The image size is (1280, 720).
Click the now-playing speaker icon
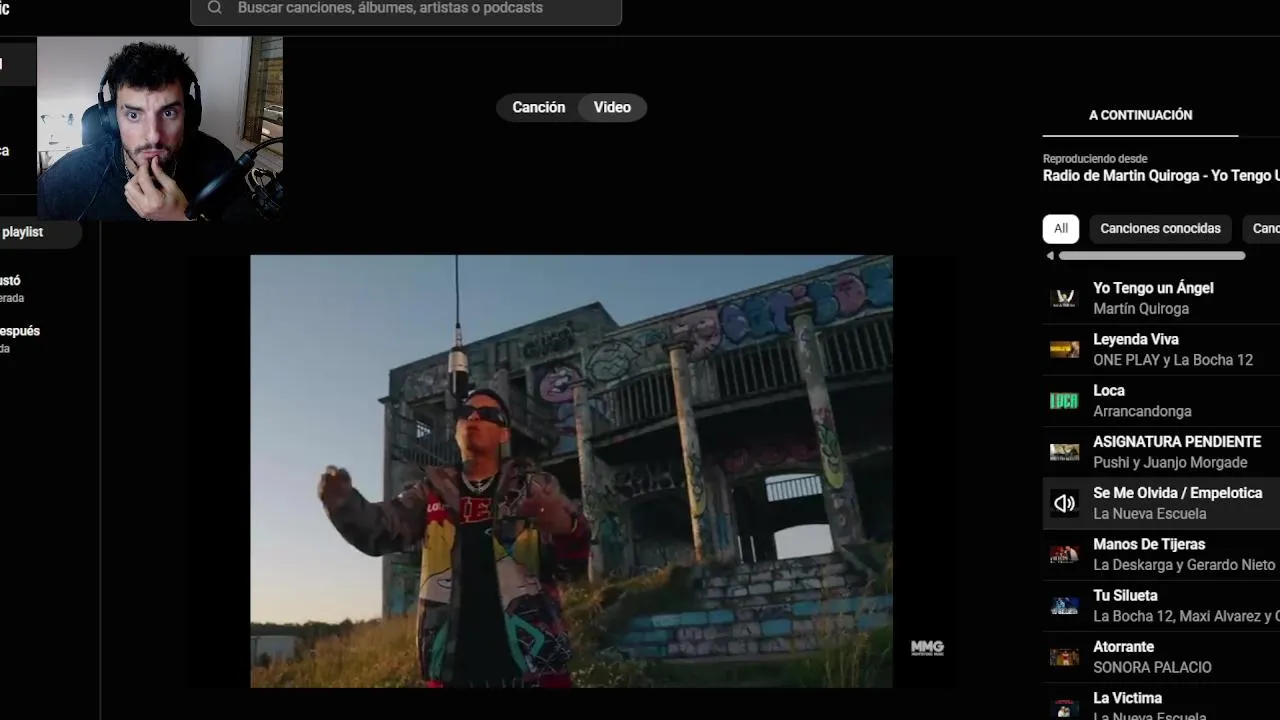(1064, 503)
